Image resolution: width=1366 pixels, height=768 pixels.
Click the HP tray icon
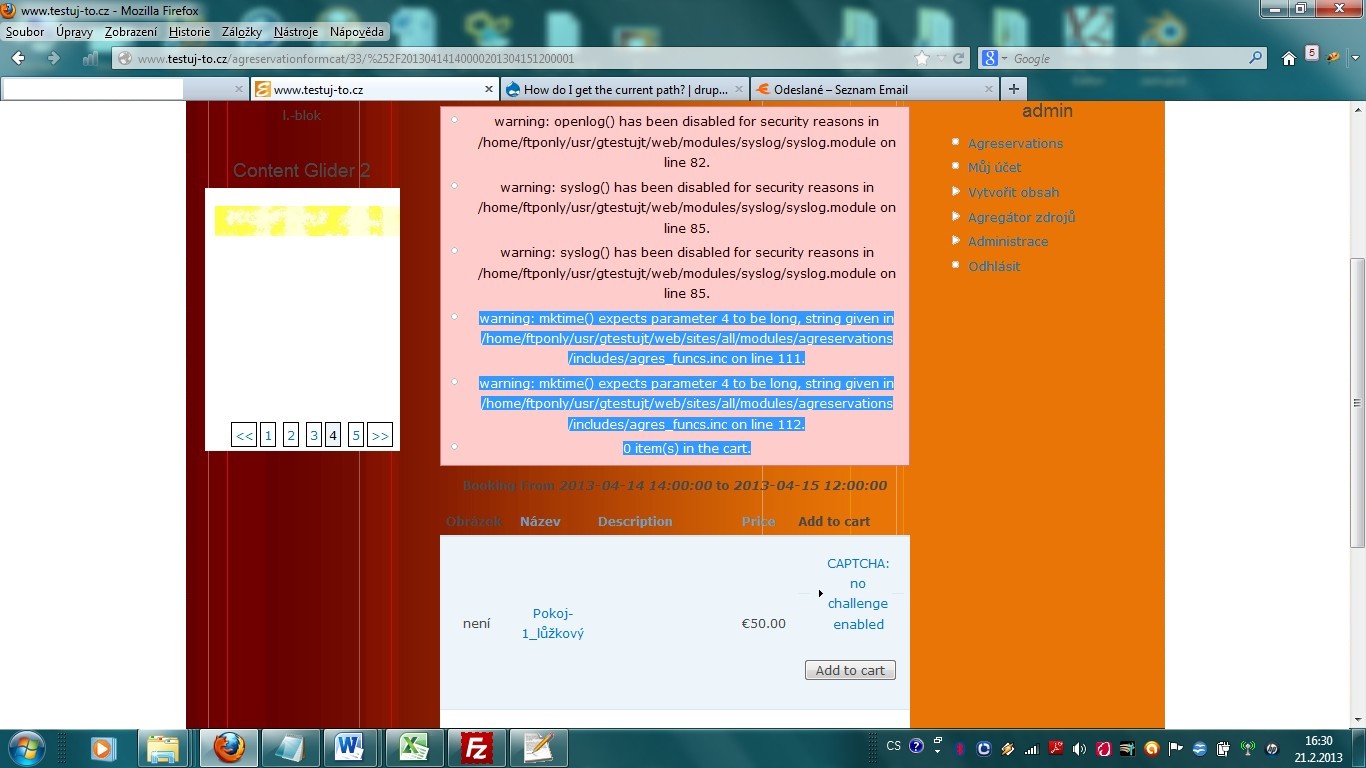tap(1271, 748)
